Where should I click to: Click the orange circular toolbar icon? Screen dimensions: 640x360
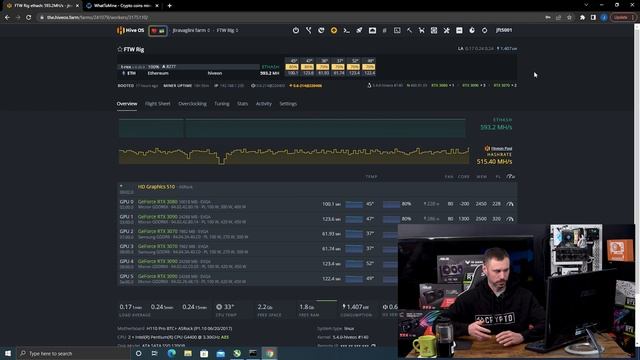(334, 30)
